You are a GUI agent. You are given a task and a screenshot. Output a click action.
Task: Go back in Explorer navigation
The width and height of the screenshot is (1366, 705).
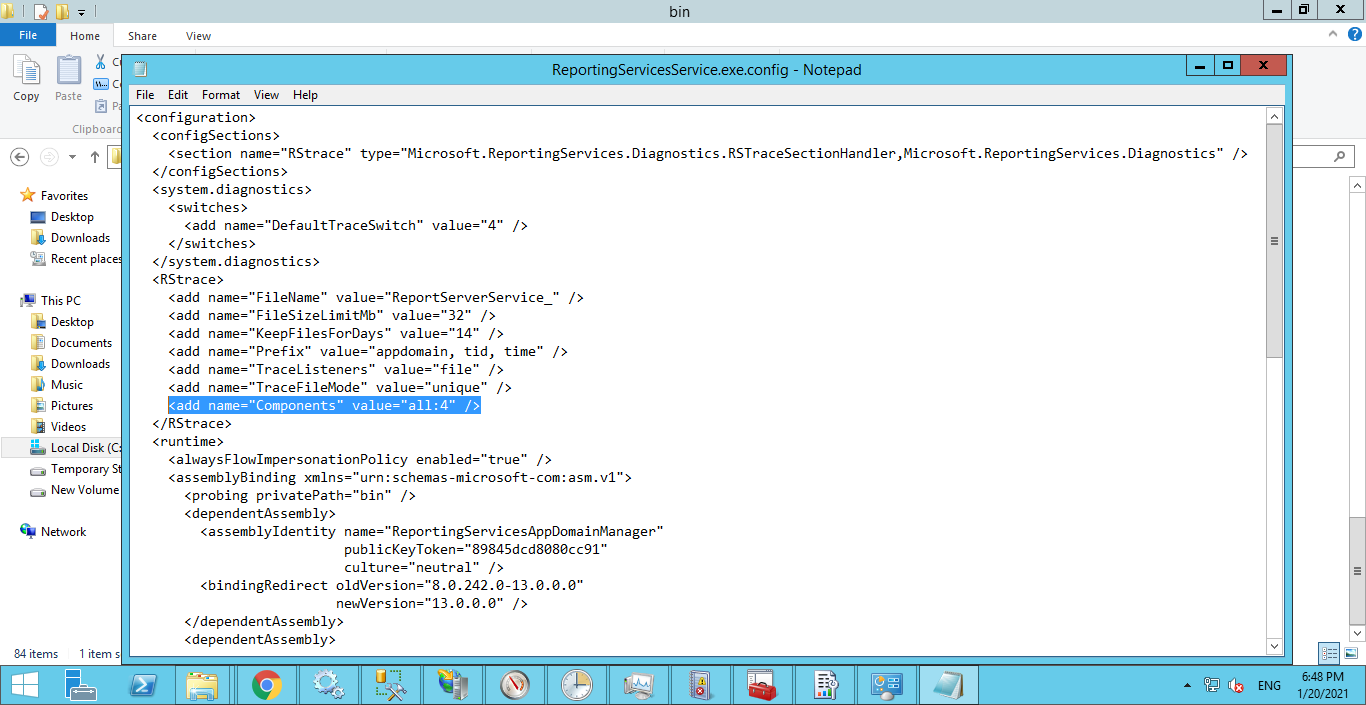point(19,157)
